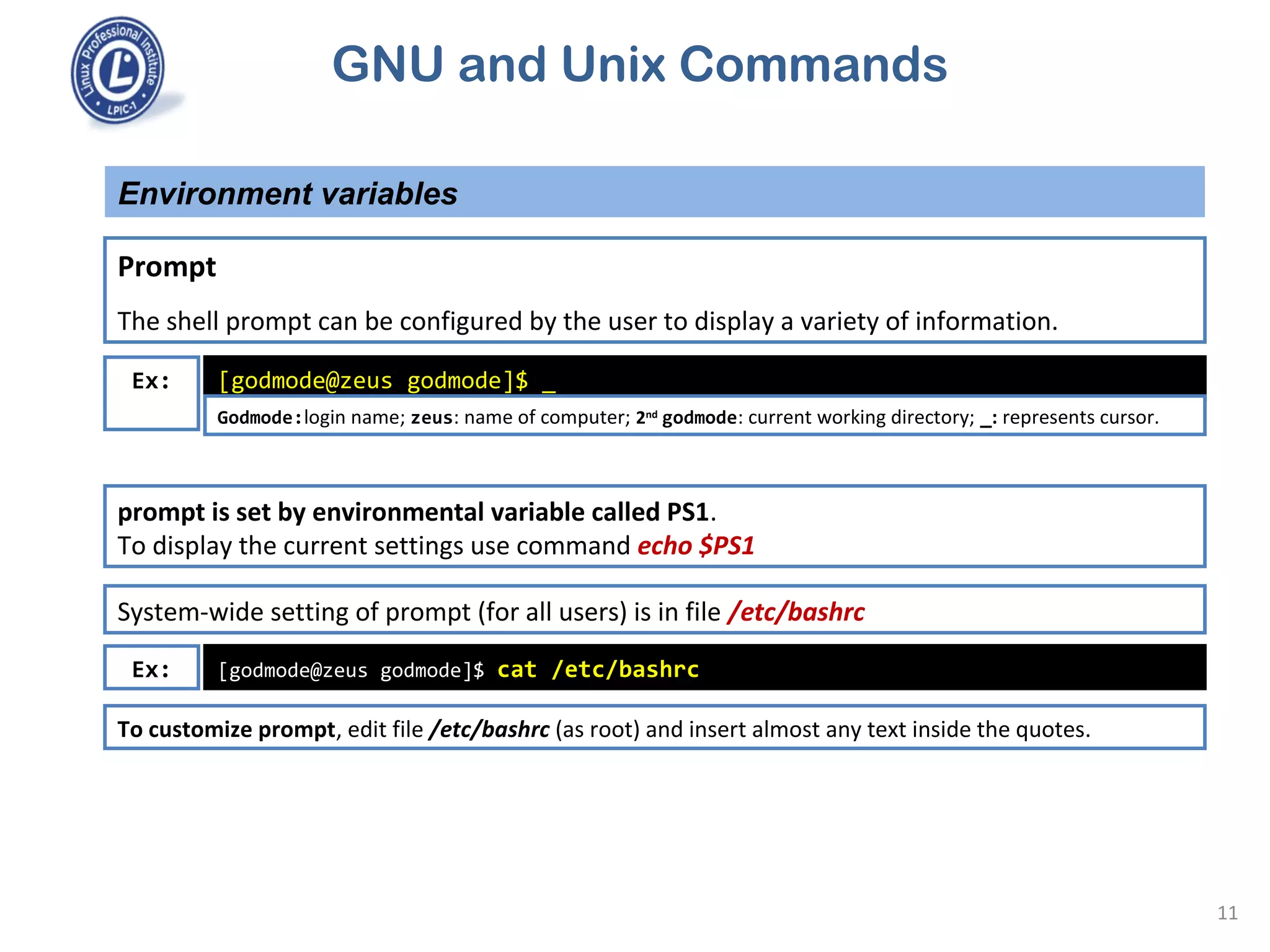The image size is (1270, 952).
Task: Click the GNU and Unix Commands title
Action: point(639,64)
